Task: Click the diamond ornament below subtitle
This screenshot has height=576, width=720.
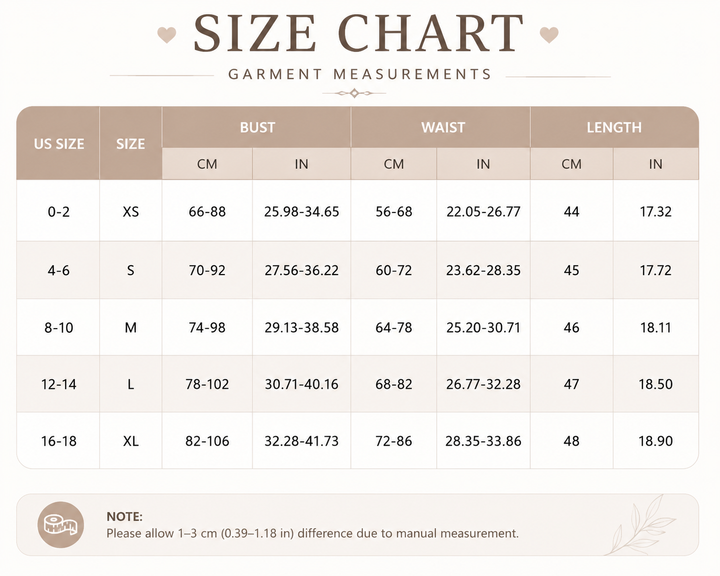Action: [354, 93]
